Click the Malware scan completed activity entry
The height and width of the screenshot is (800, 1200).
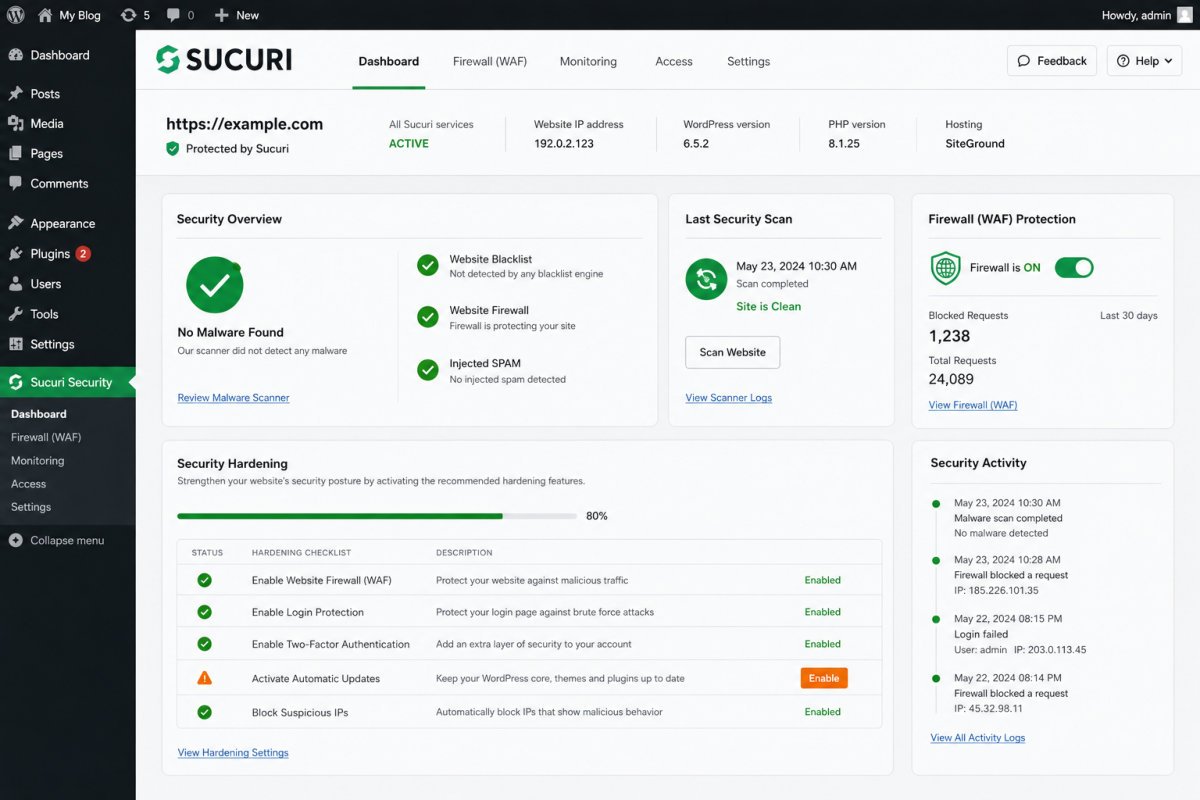1008,518
